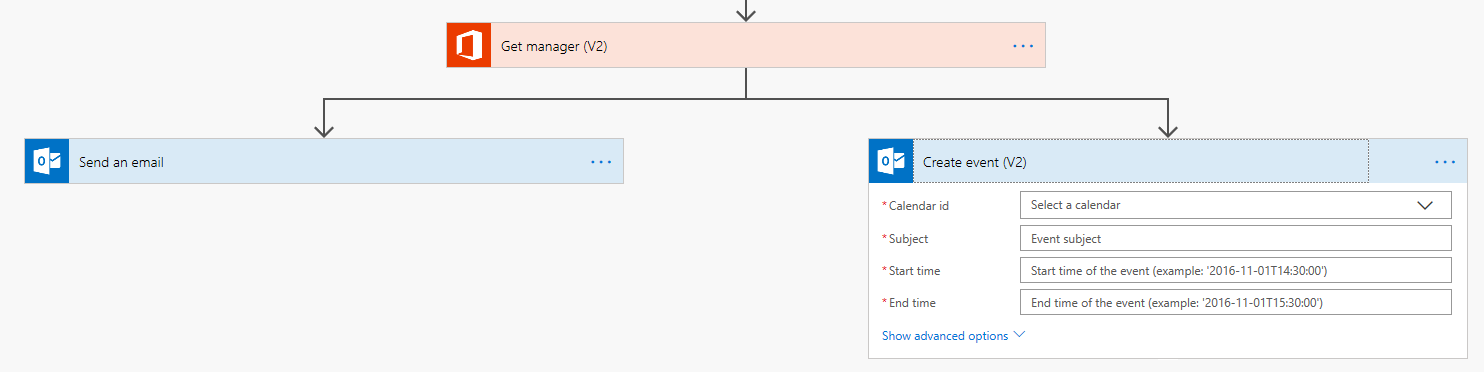The width and height of the screenshot is (1484, 372).
Task: Click into the Start time input field
Action: point(1235,270)
